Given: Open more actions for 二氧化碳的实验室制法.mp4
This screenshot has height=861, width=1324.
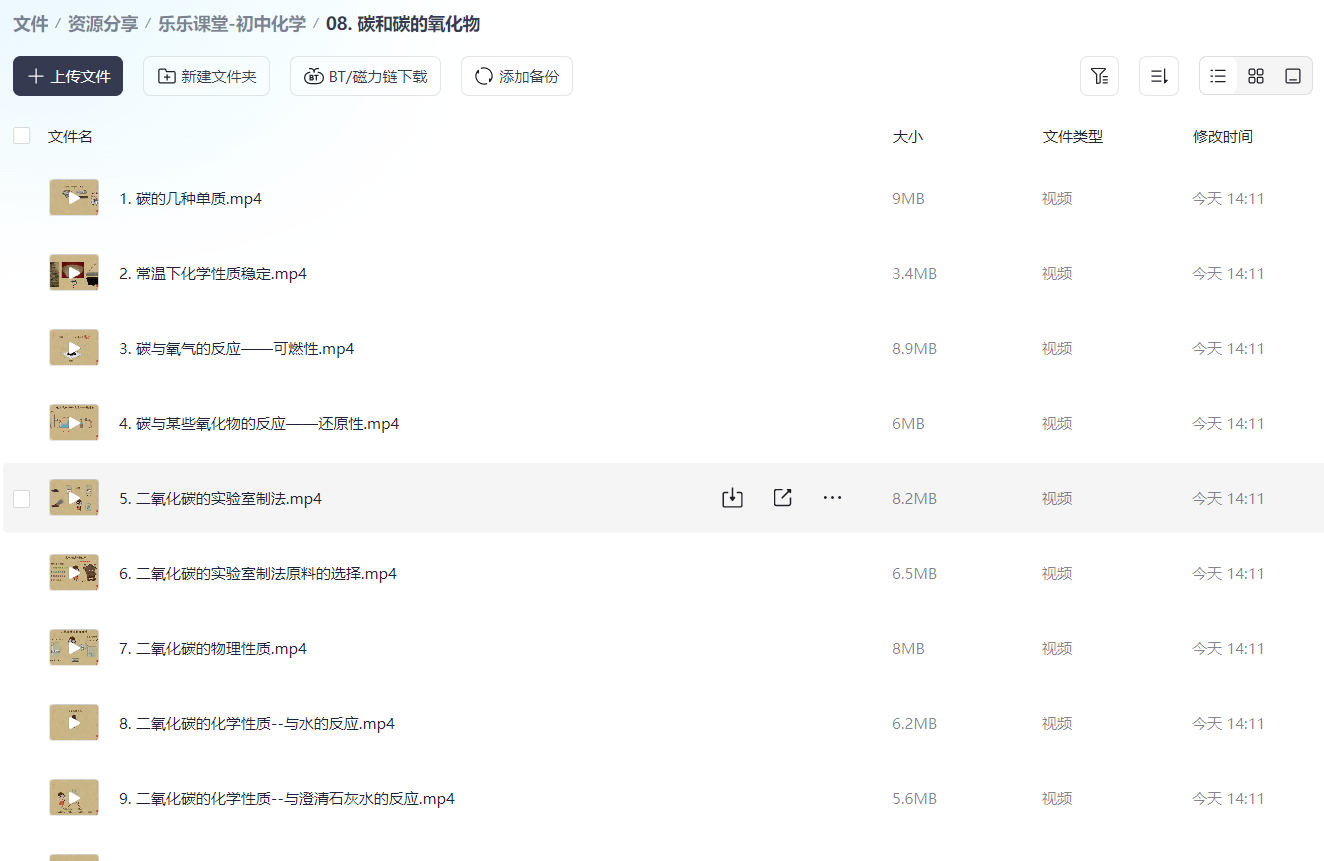Looking at the screenshot, I should pos(832,497).
